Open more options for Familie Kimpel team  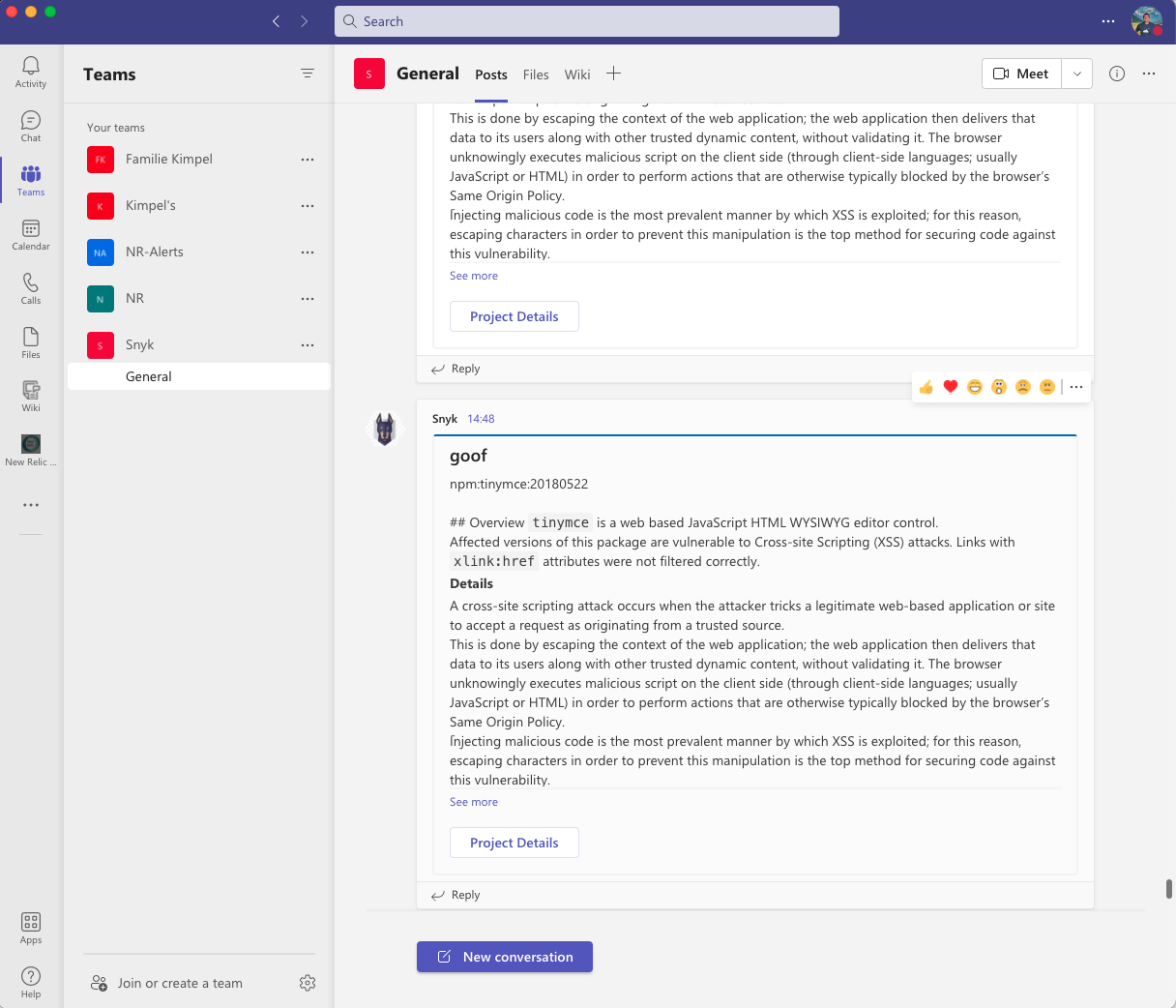pyautogui.click(x=308, y=159)
